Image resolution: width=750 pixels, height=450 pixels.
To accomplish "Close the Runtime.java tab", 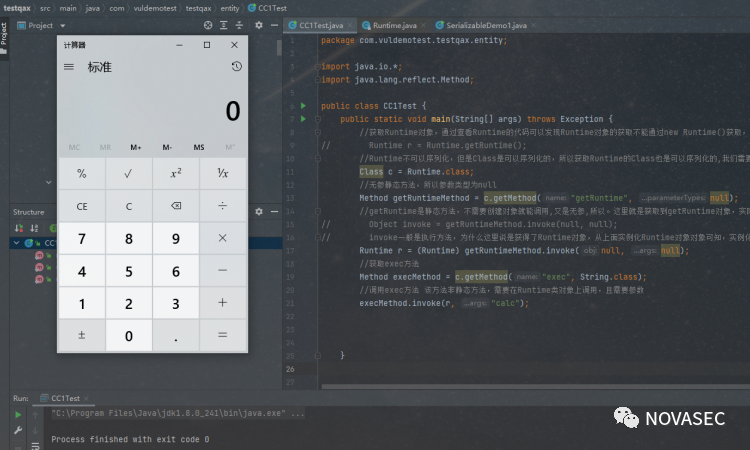I will [x=423, y=25].
